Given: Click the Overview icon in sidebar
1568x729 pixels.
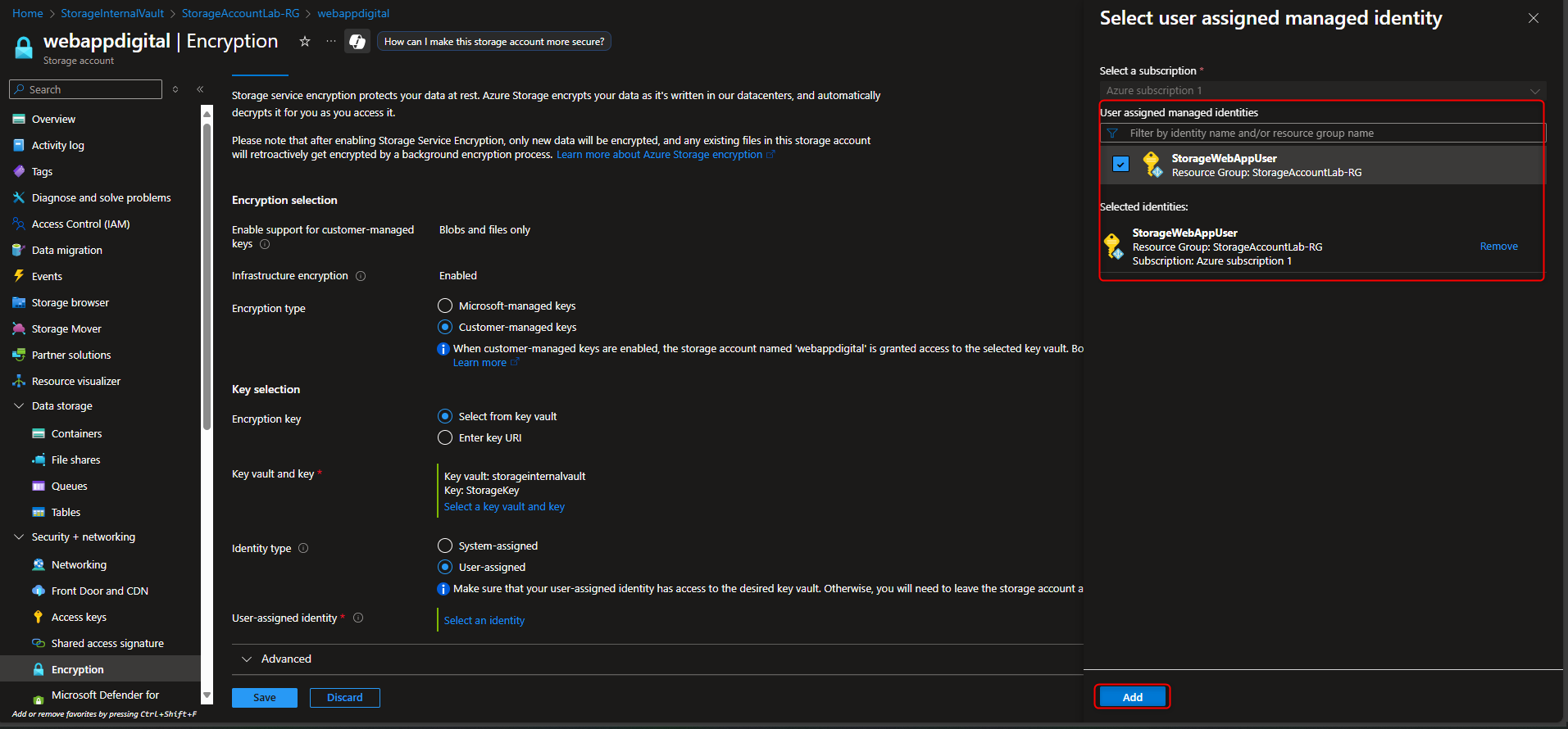Looking at the screenshot, I should (19, 119).
